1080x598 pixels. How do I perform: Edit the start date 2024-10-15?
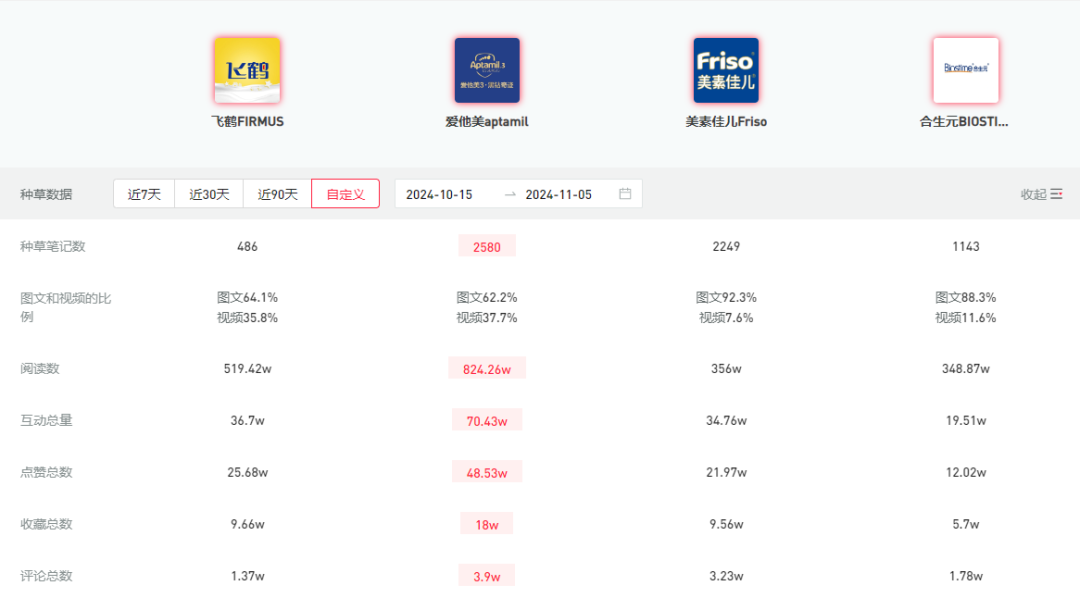click(x=439, y=194)
